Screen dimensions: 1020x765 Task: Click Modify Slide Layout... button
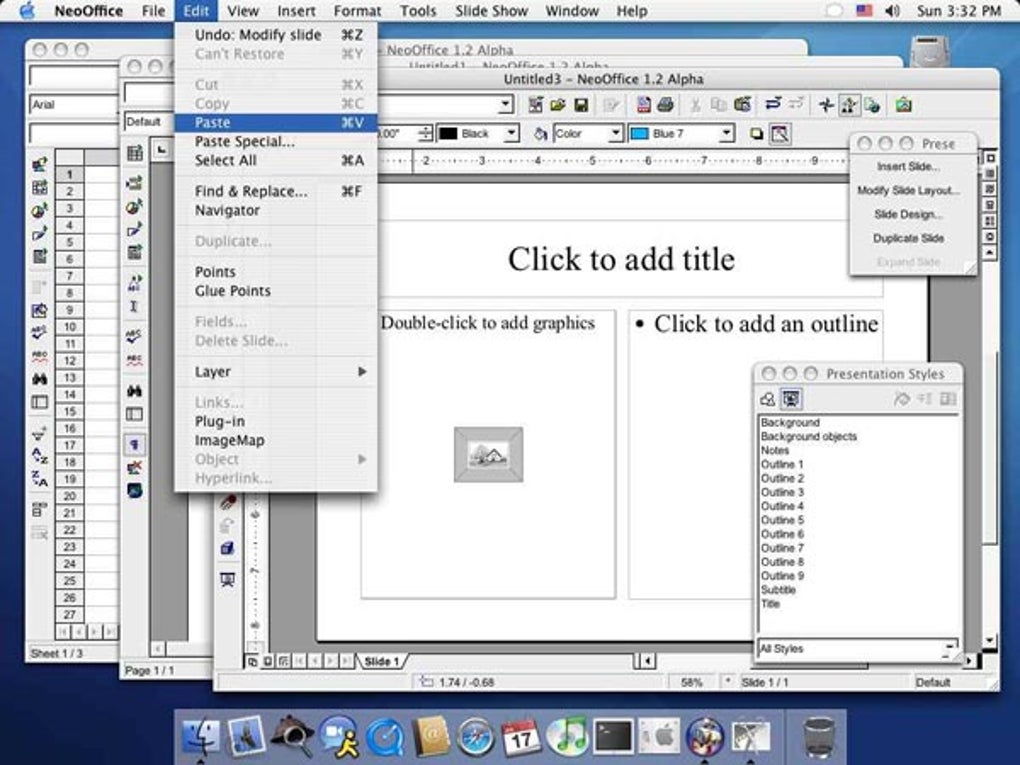tap(908, 190)
